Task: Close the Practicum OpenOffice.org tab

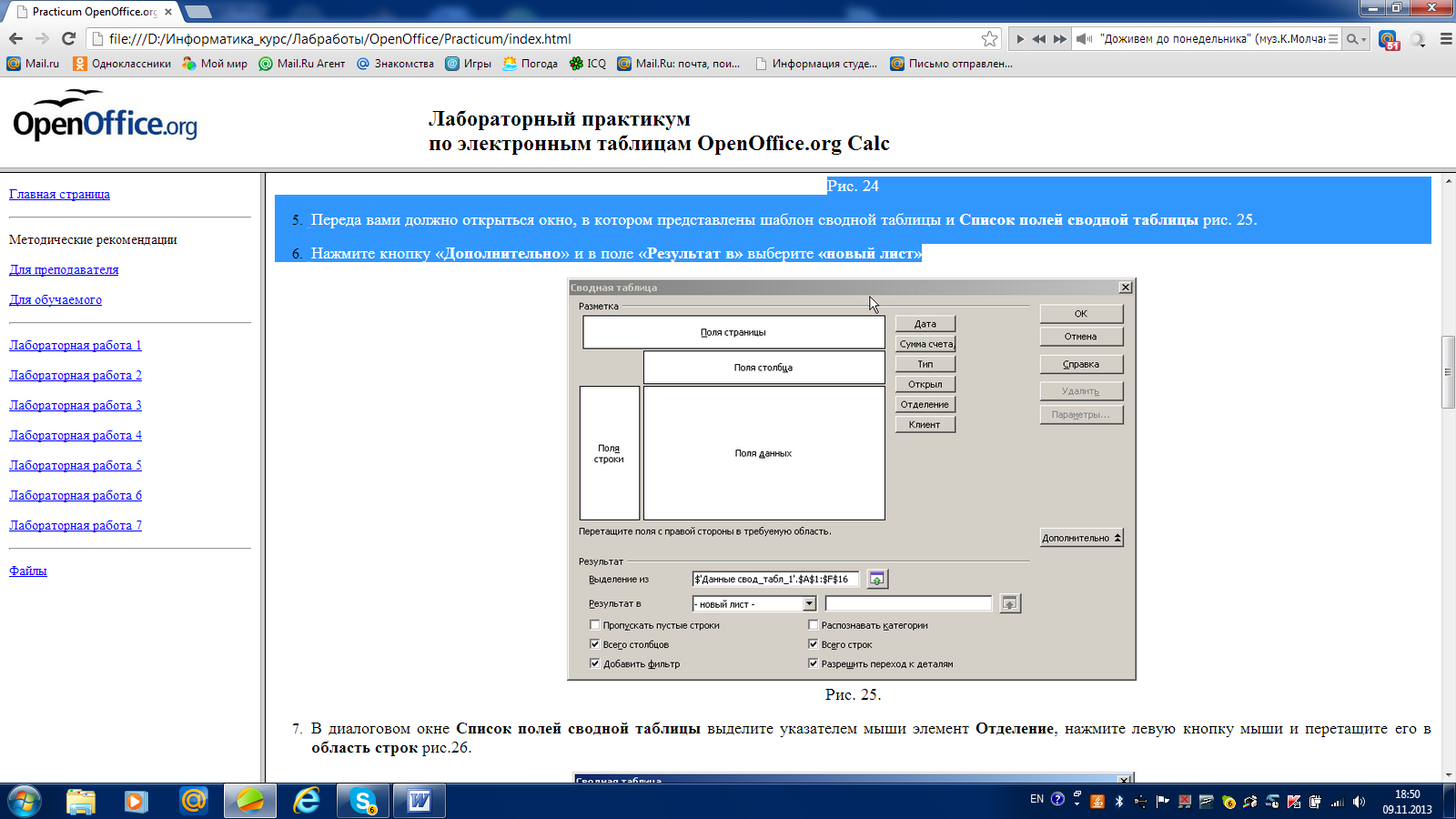Action: 168,12
